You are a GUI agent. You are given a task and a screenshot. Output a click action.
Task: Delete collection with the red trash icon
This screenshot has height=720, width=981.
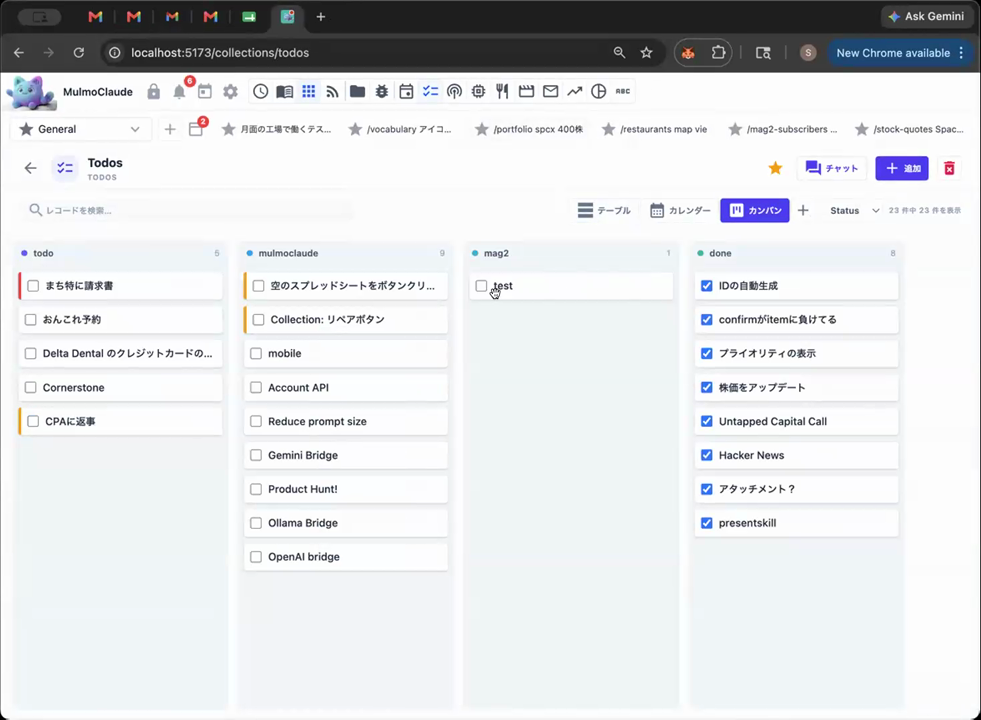point(949,168)
